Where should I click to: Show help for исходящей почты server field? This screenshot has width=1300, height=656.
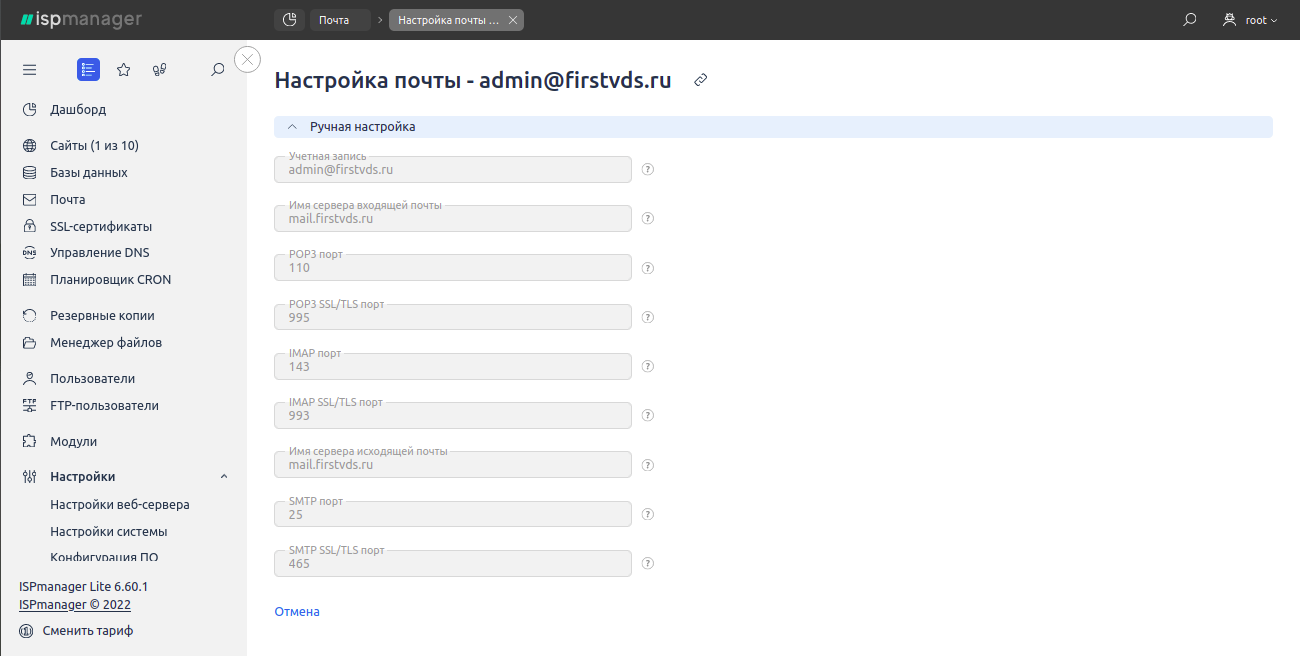point(648,465)
